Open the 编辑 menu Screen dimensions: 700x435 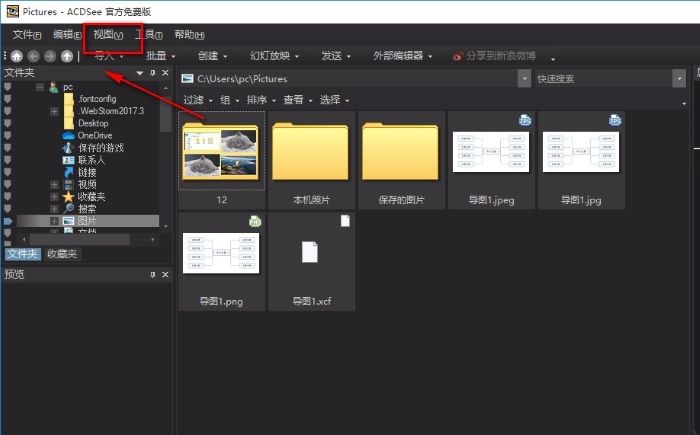[67, 35]
